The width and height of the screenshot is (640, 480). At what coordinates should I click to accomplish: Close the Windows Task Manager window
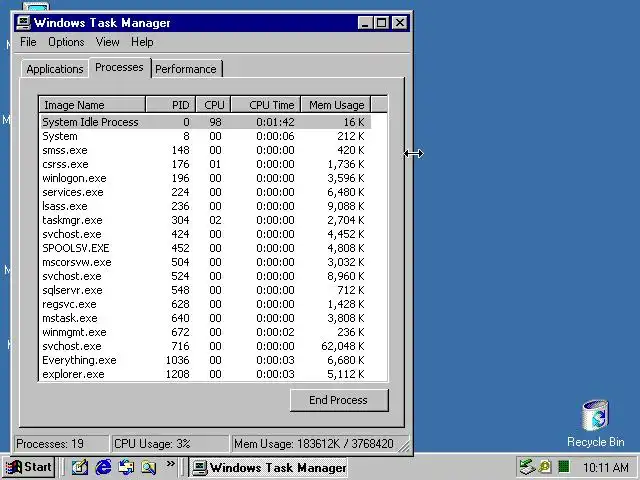pos(400,23)
